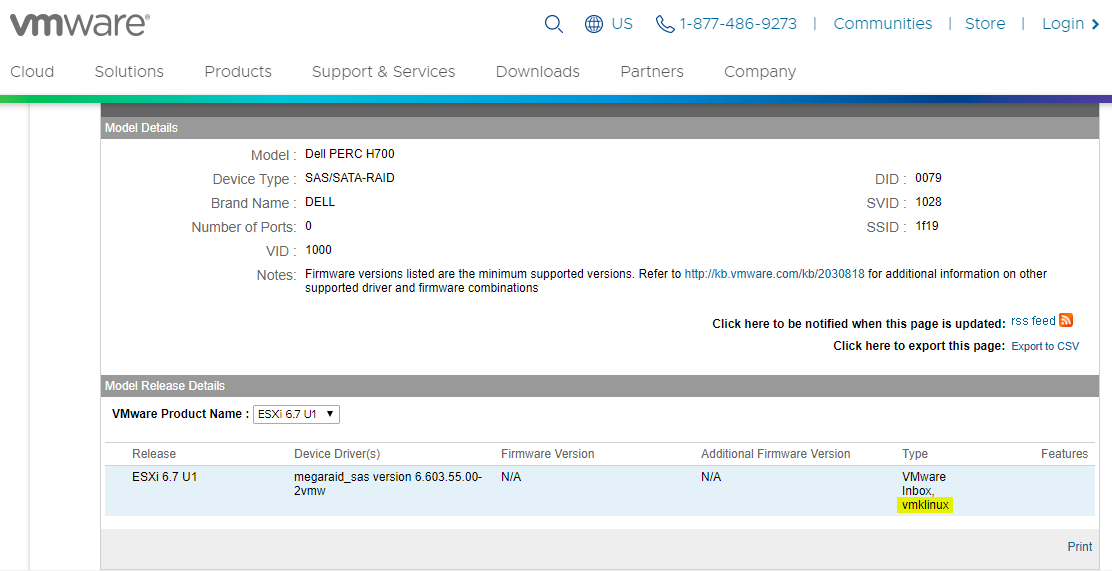Click the Type column header
Viewport: 1112px width, 571px height.
[915, 454]
